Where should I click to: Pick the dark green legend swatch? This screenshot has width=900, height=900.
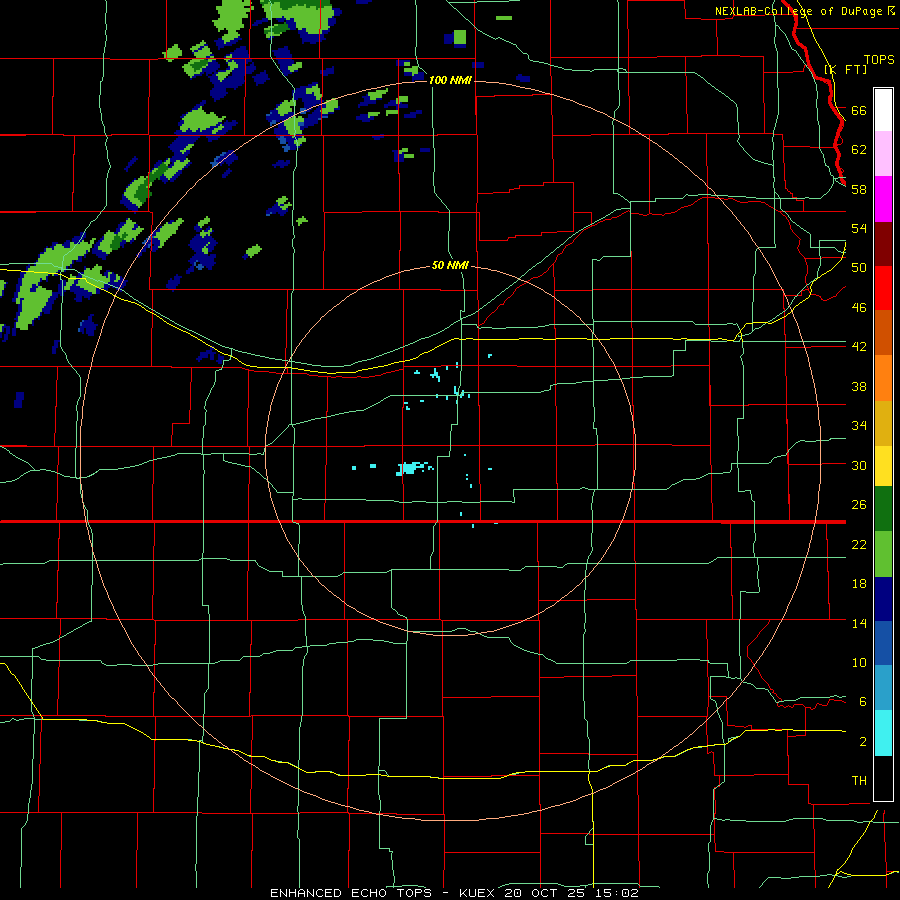883,509
